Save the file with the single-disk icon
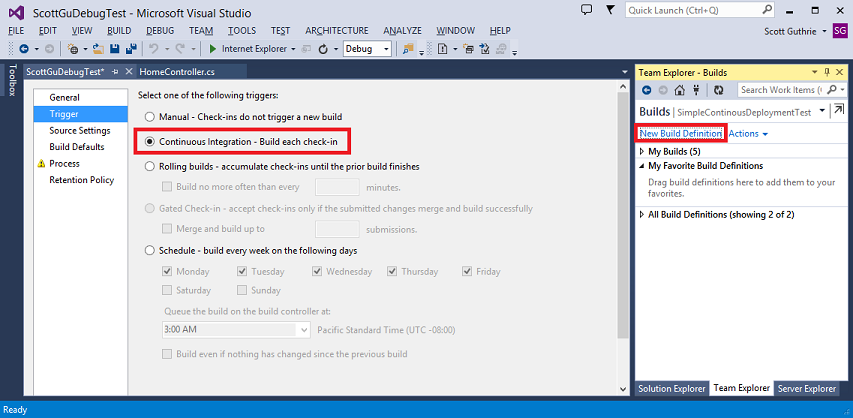The width and height of the screenshot is (853, 418). (115, 49)
